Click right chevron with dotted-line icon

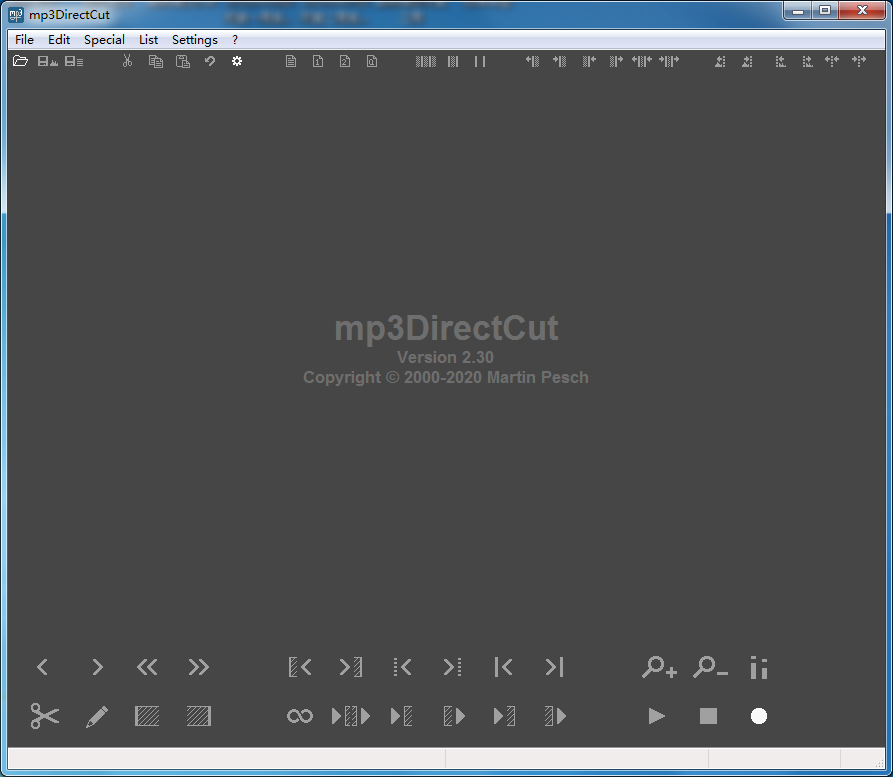tap(453, 667)
